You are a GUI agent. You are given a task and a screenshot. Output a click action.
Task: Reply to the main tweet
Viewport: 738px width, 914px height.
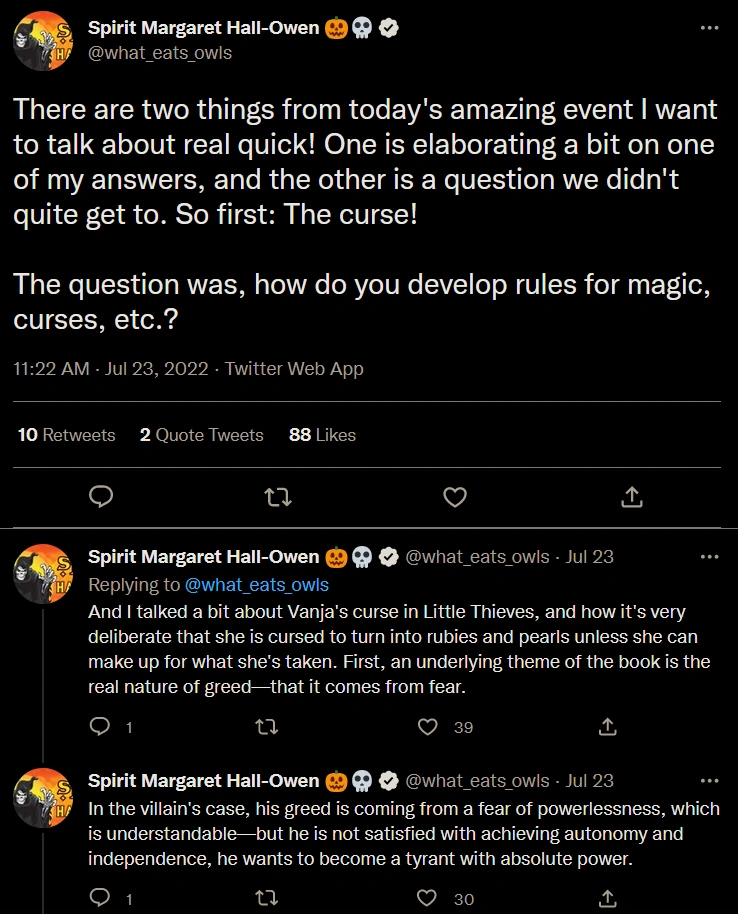(101, 496)
